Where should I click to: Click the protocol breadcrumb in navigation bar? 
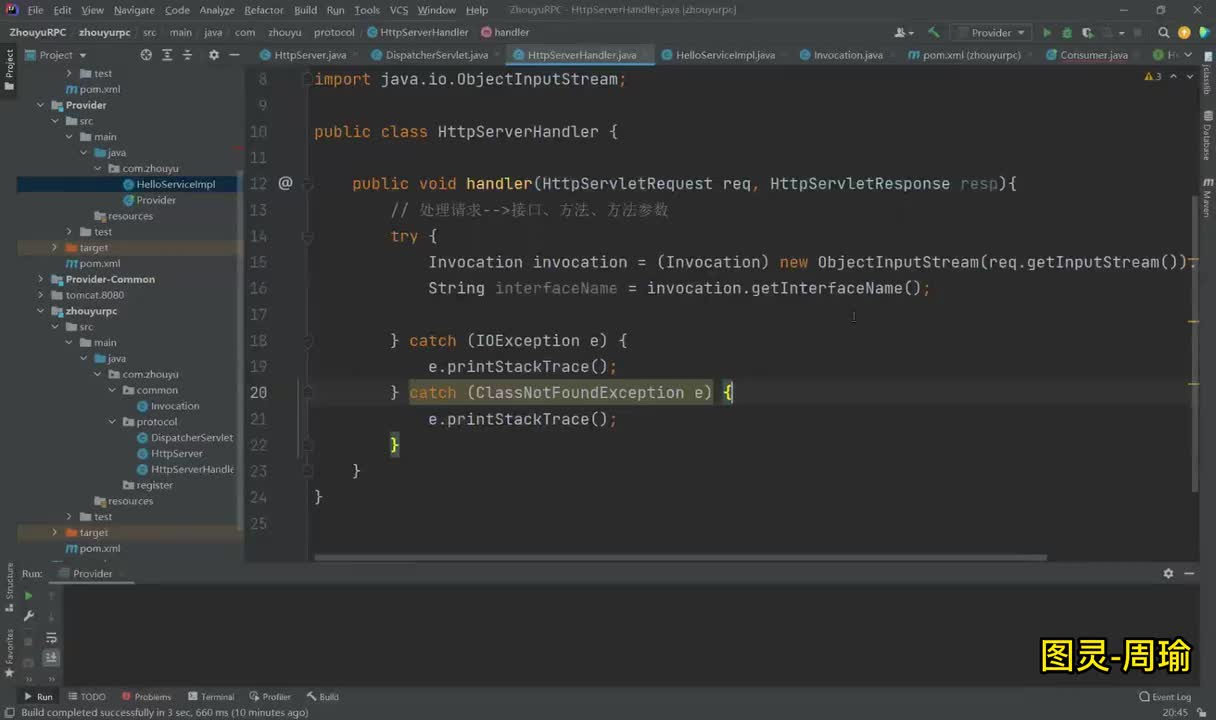tap(334, 32)
